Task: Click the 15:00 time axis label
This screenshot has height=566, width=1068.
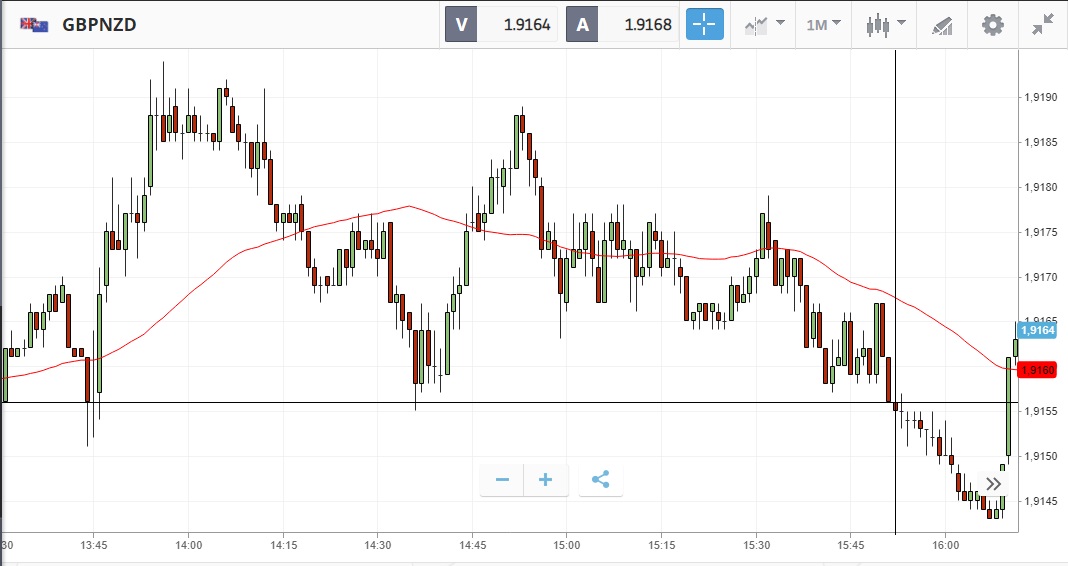Action: click(567, 546)
